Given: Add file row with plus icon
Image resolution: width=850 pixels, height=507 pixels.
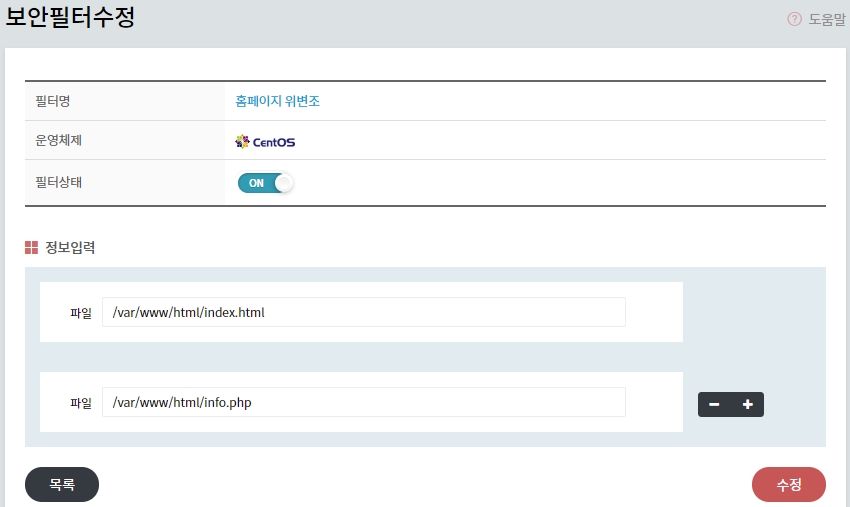Looking at the screenshot, I should (x=747, y=405).
